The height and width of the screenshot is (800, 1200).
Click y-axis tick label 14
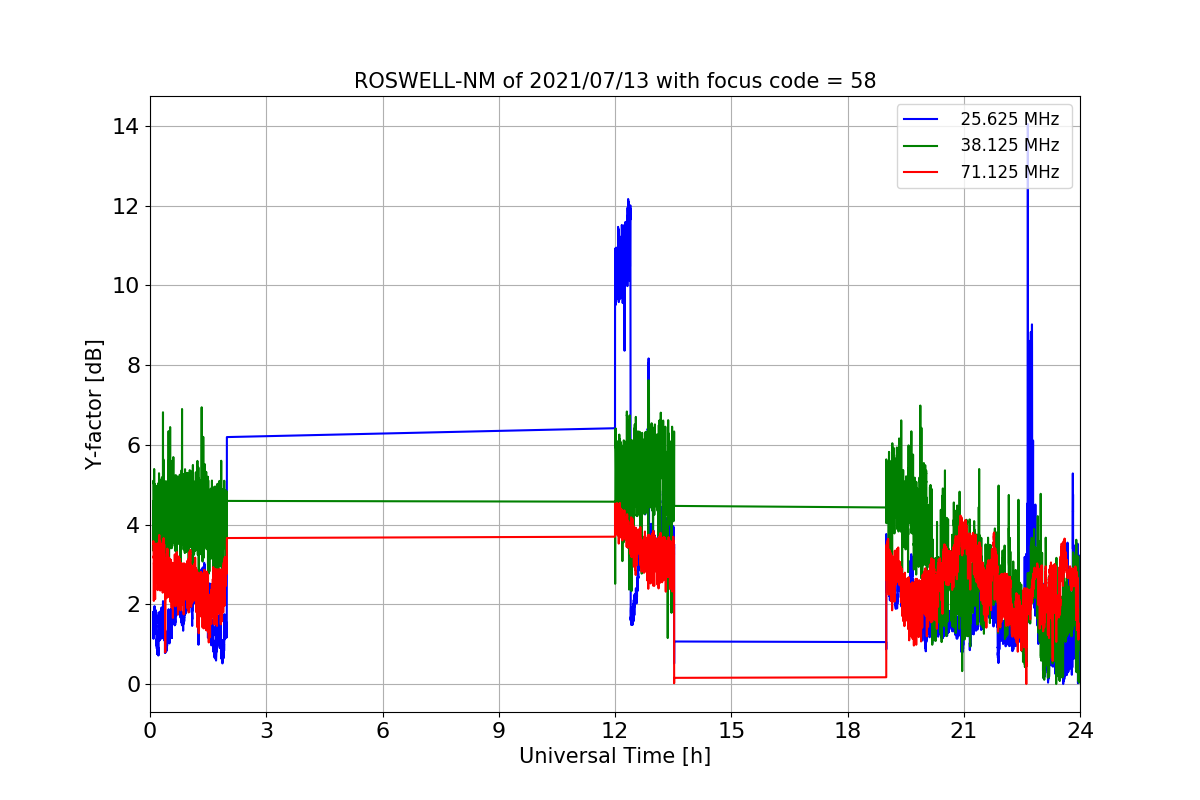point(126,127)
